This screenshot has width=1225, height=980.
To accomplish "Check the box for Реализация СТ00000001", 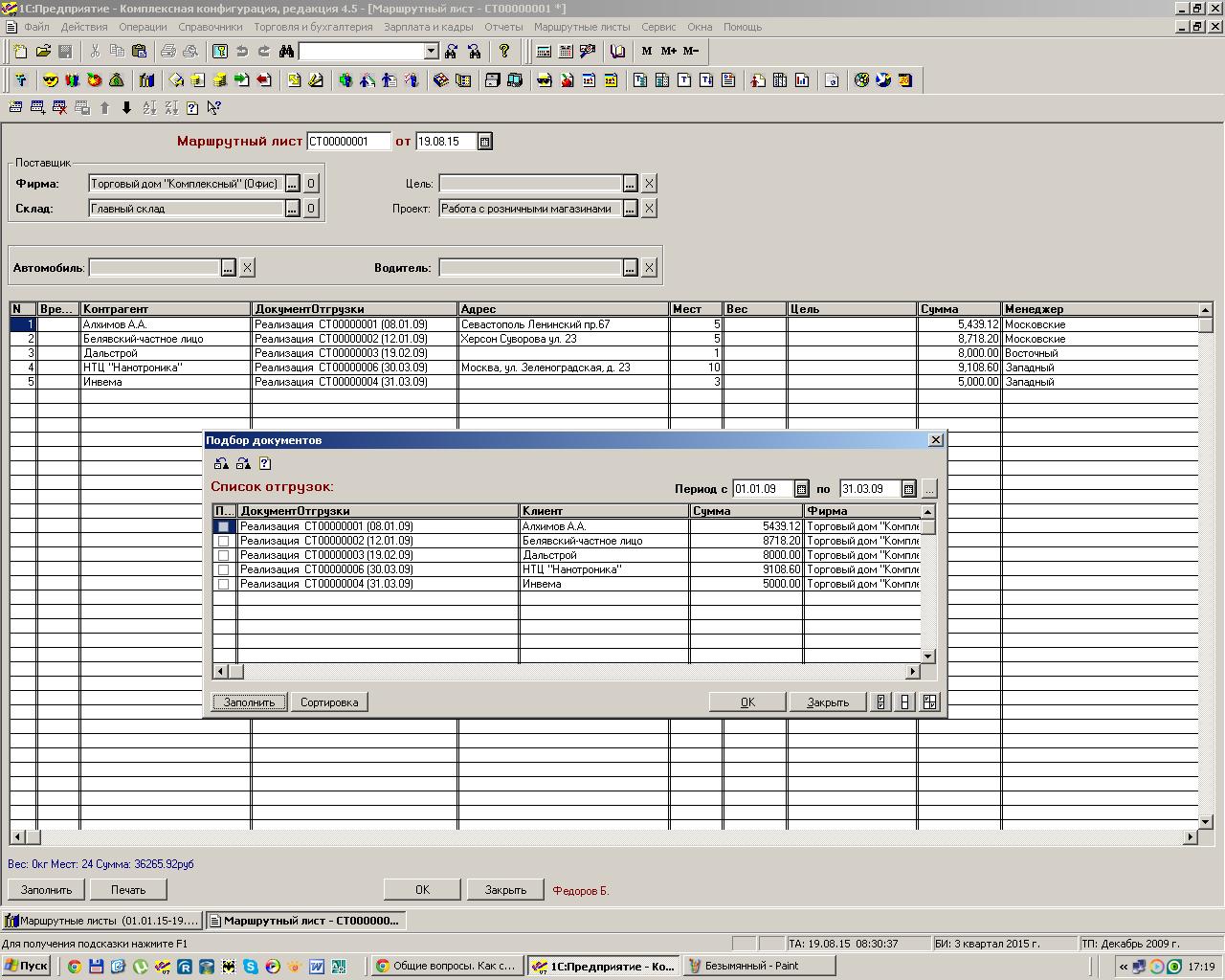I will (224, 526).
